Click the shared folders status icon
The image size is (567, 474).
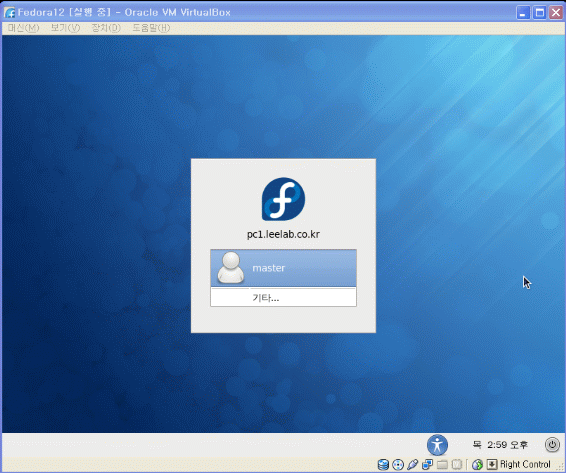pos(442,464)
